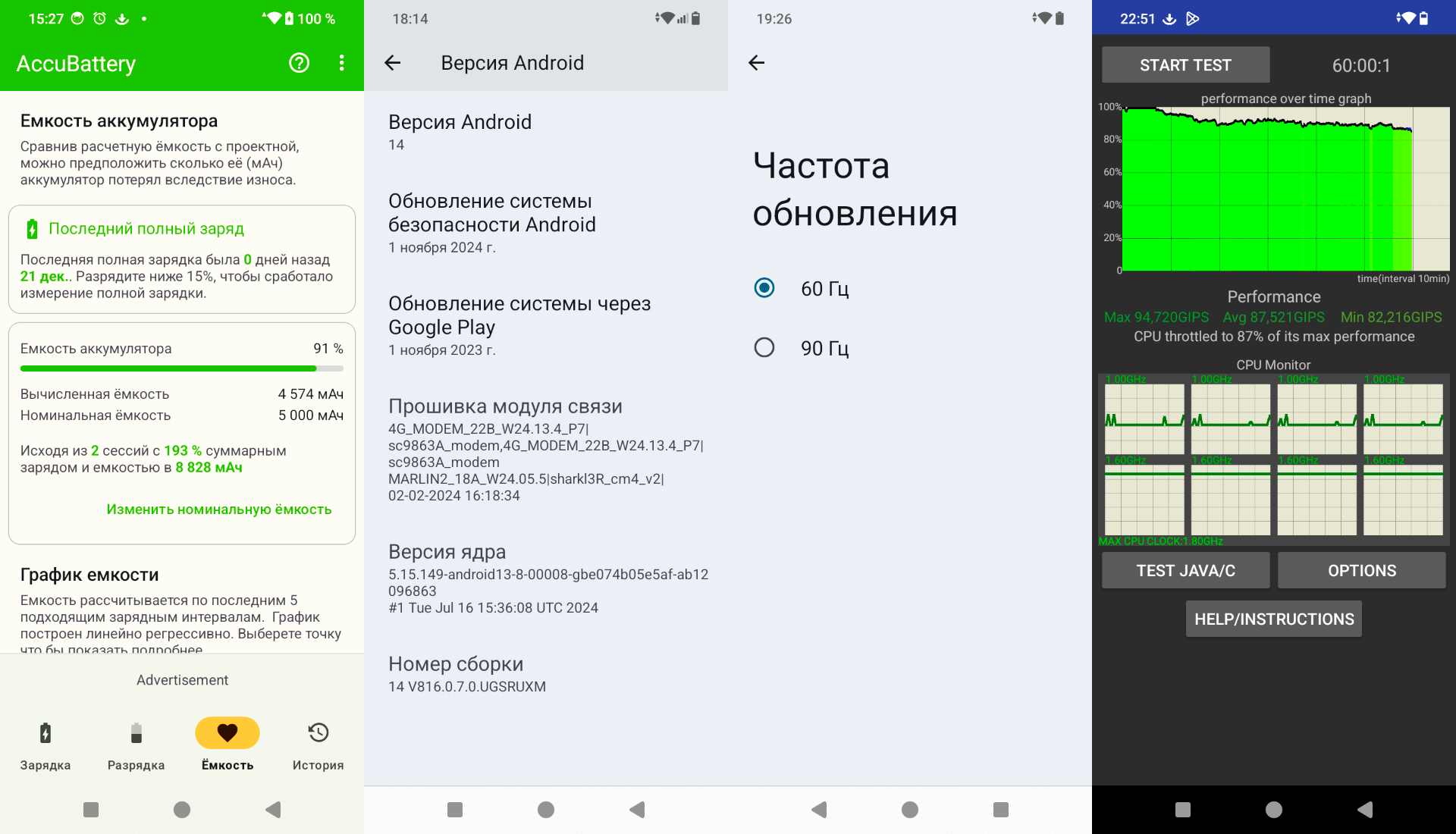Select the 90 Гц radio button
1456x834 pixels.
pos(764,347)
